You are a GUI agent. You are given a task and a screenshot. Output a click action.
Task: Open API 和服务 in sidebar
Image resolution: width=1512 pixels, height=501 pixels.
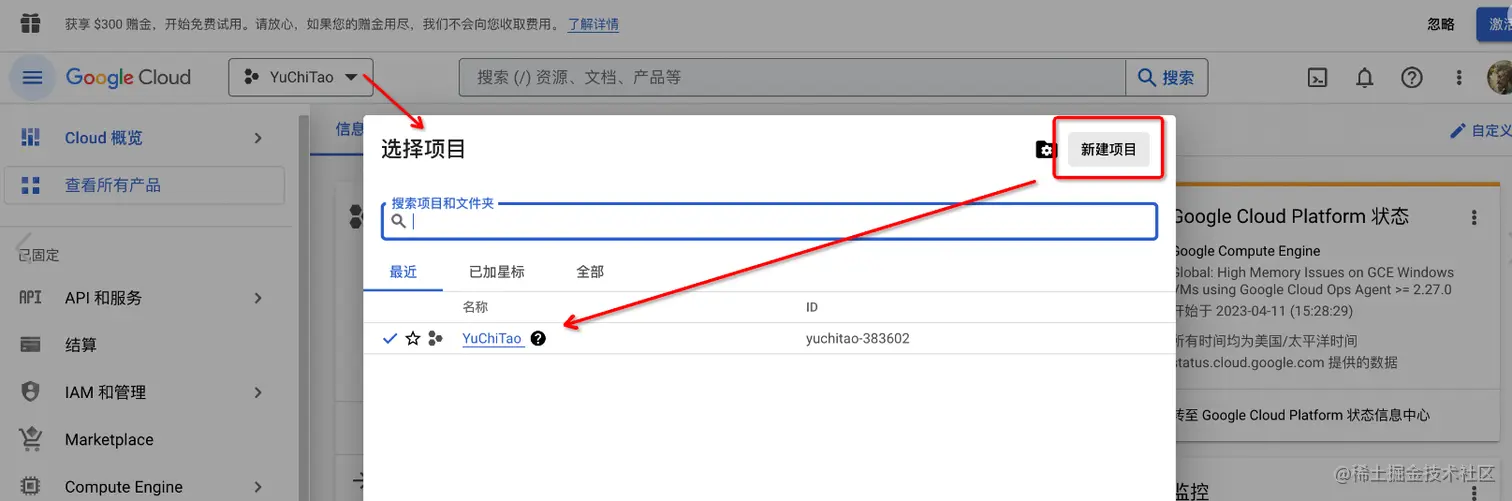click(104, 298)
